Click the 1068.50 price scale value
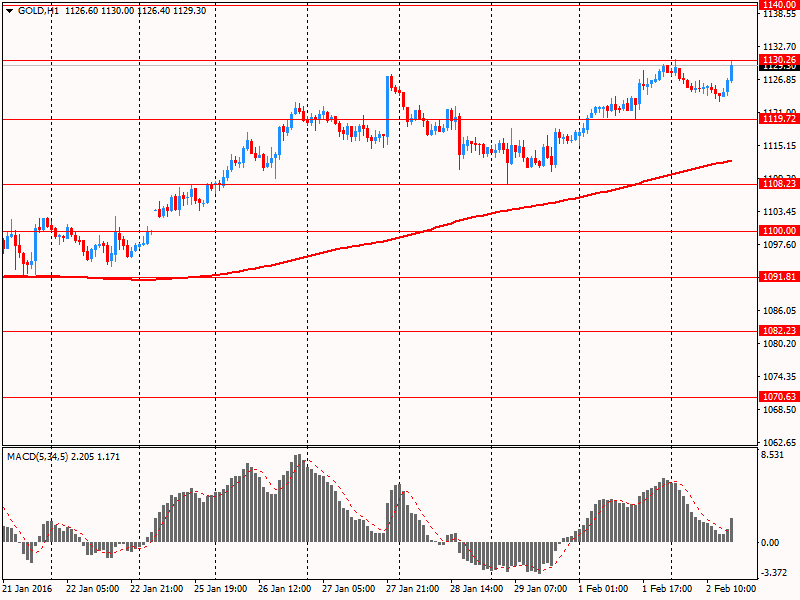This screenshot has height=600, width=800. tap(779, 410)
